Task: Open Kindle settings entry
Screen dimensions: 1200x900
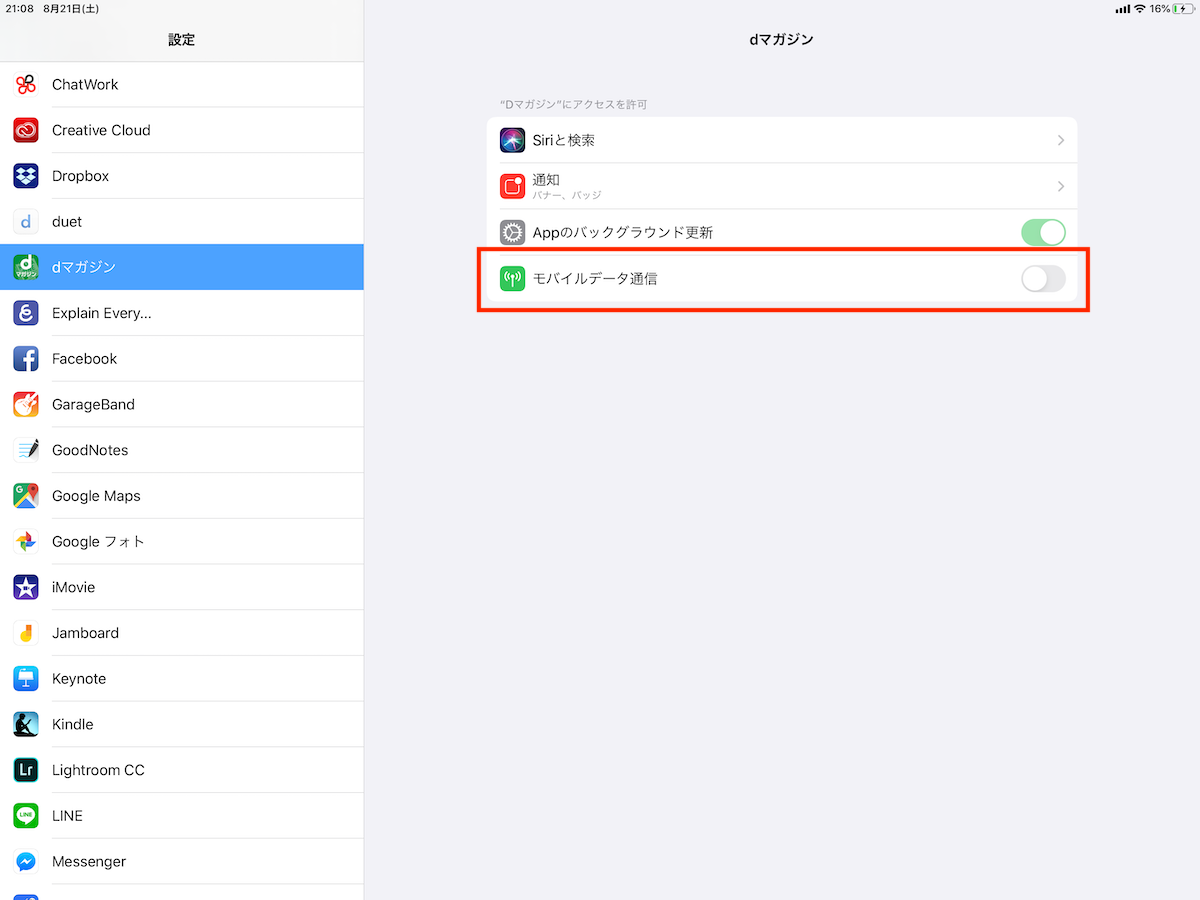Action: [182, 724]
